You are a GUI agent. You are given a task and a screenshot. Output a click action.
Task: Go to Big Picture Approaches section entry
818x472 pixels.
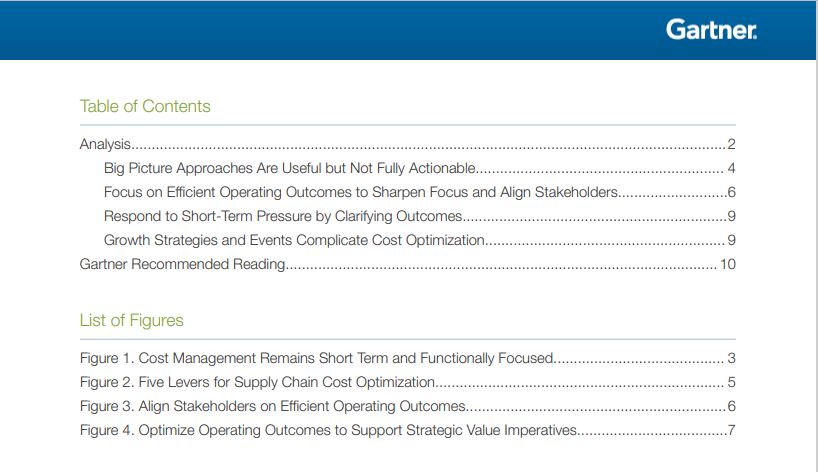coord(419,168)
